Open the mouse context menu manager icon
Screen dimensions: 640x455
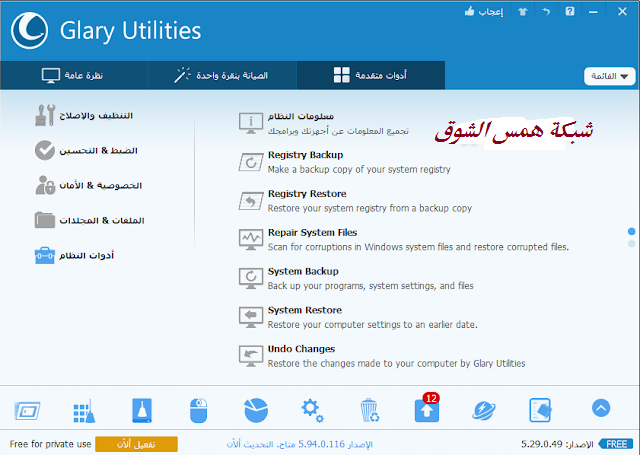pyautogui.click(x=199, y=411)
